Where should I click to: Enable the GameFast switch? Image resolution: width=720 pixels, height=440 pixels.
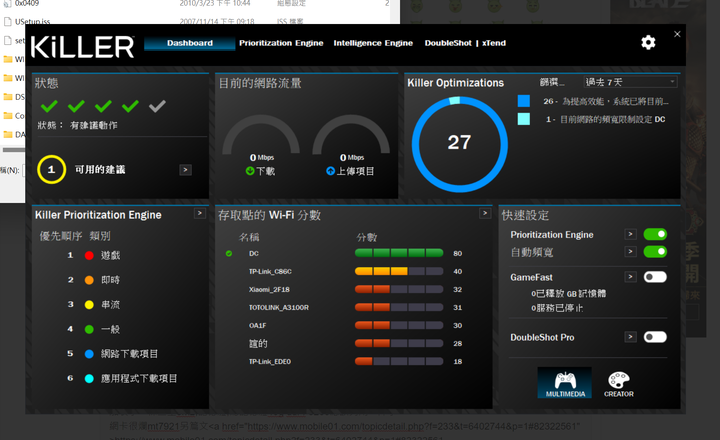[x=655, y=277]
